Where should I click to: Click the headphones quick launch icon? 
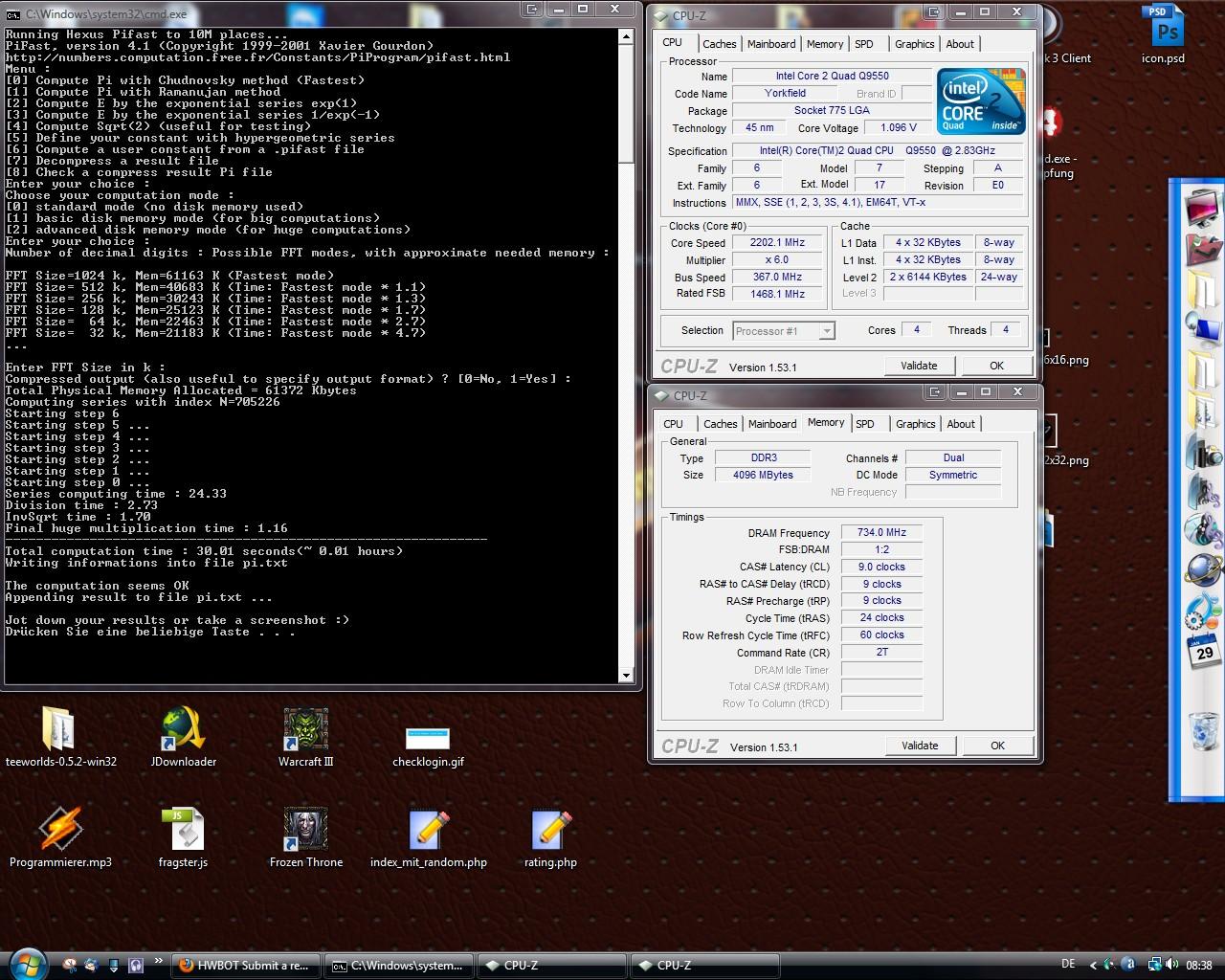click(136, 965)
